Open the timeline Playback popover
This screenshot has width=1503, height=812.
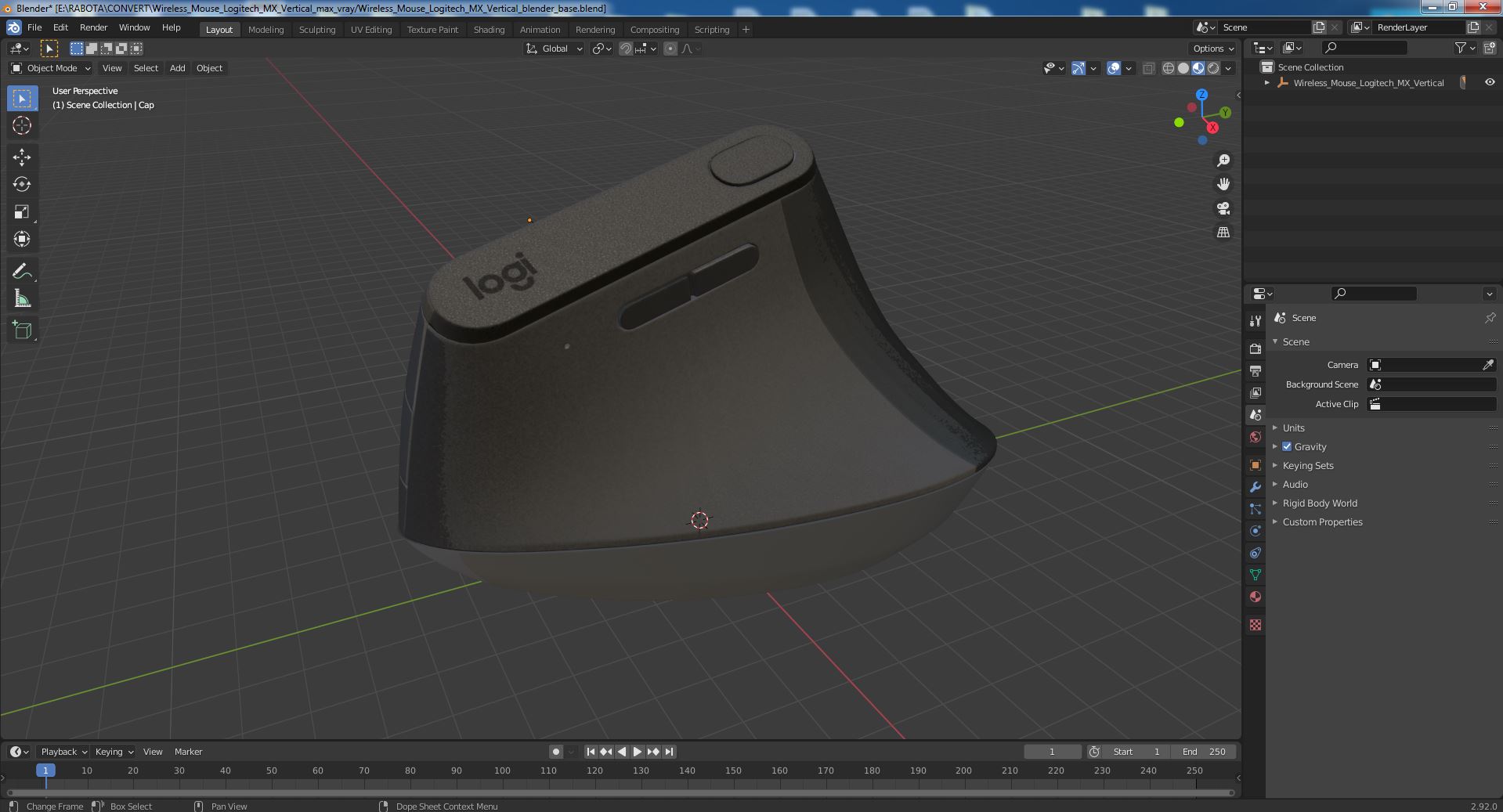coord(63,752)
